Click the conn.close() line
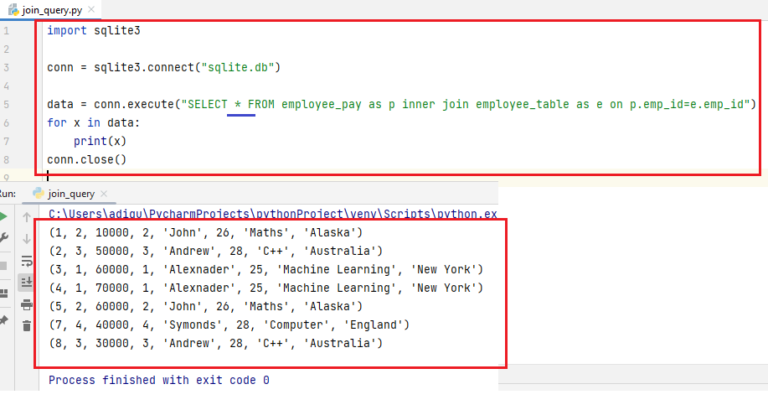This screenshot has width=768, height=405. coord(87,160)
